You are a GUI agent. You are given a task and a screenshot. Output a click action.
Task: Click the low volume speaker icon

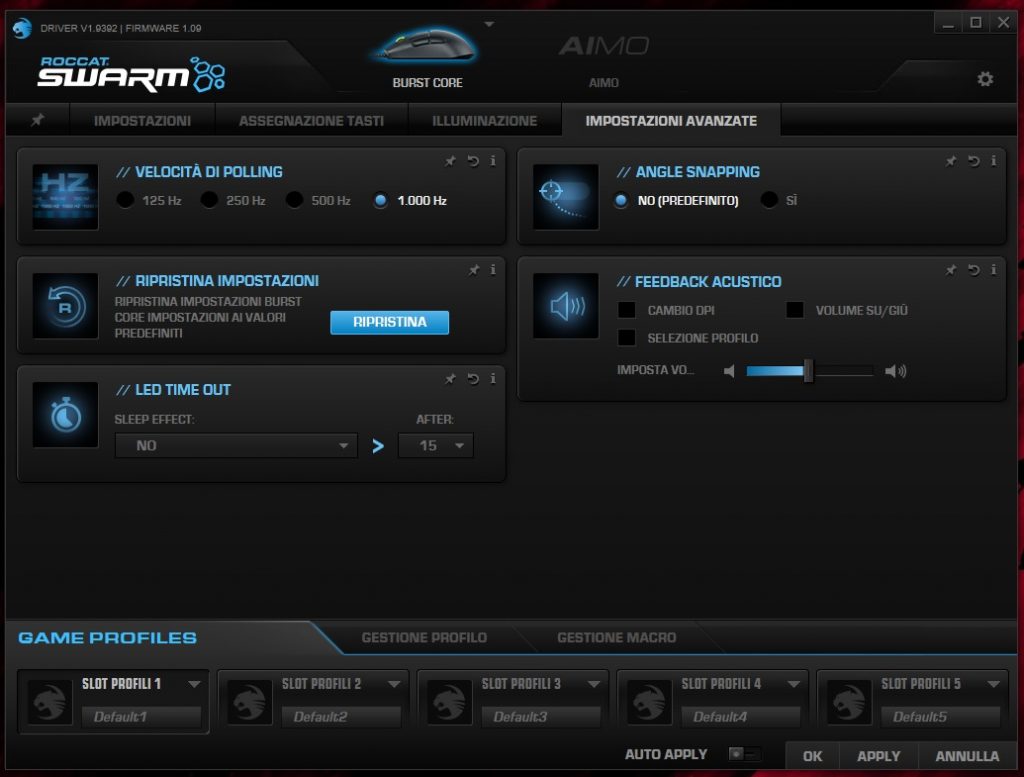pyautogui.click(x=729, y=371)
